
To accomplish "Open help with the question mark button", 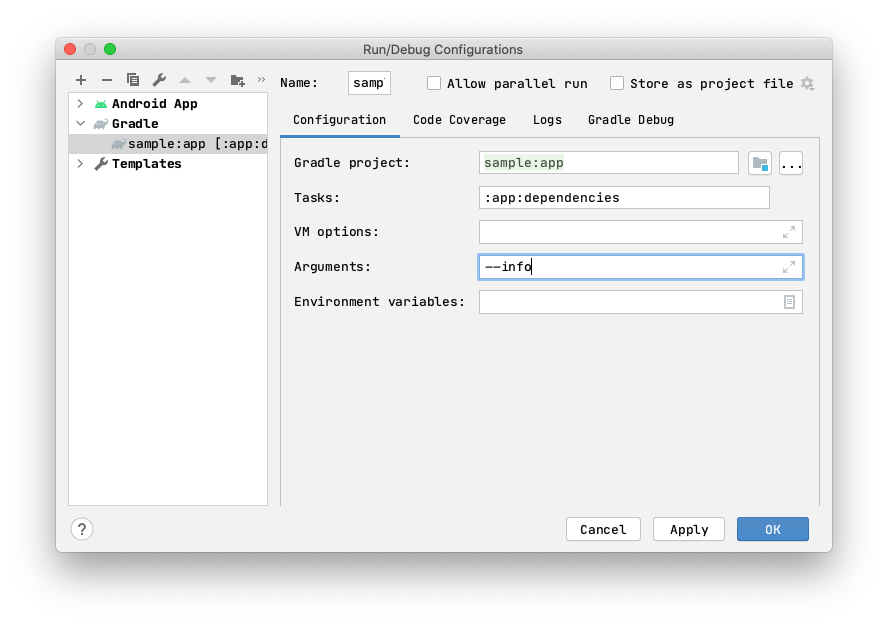I will tap(81, 529).
